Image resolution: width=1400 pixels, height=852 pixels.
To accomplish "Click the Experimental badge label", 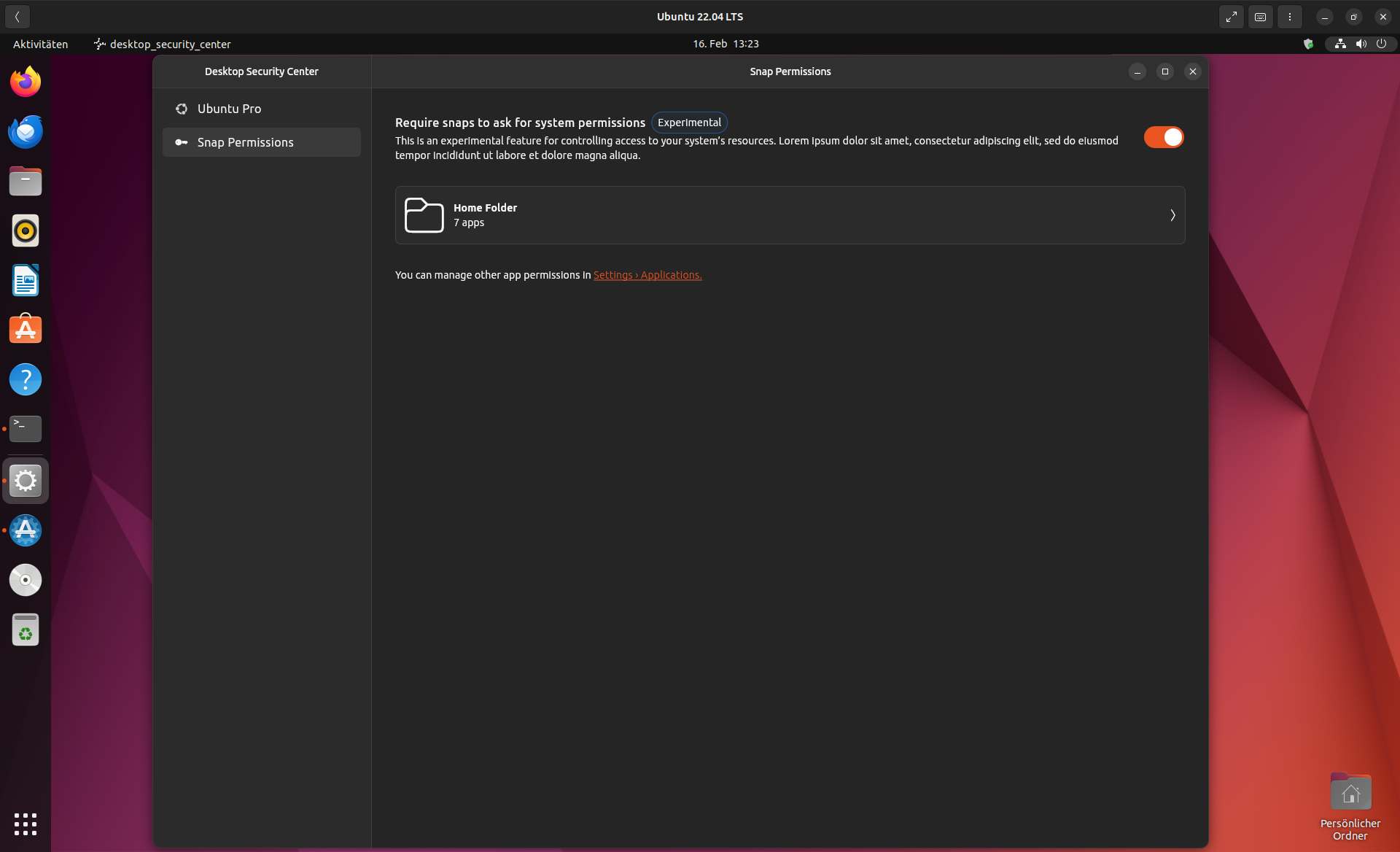I will (688, 123).
